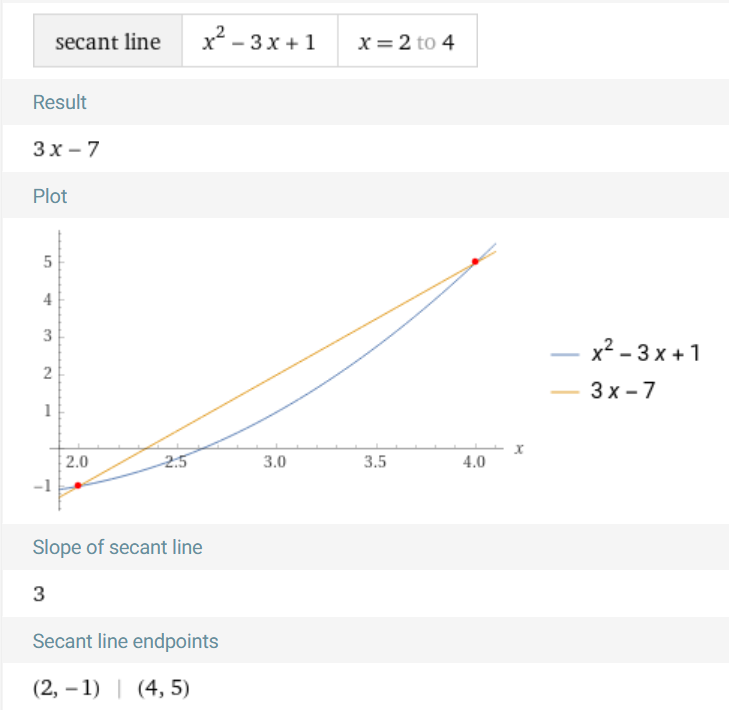Click the "Slope of secant line" heading
729x710 pixels.
pos(117,547)
